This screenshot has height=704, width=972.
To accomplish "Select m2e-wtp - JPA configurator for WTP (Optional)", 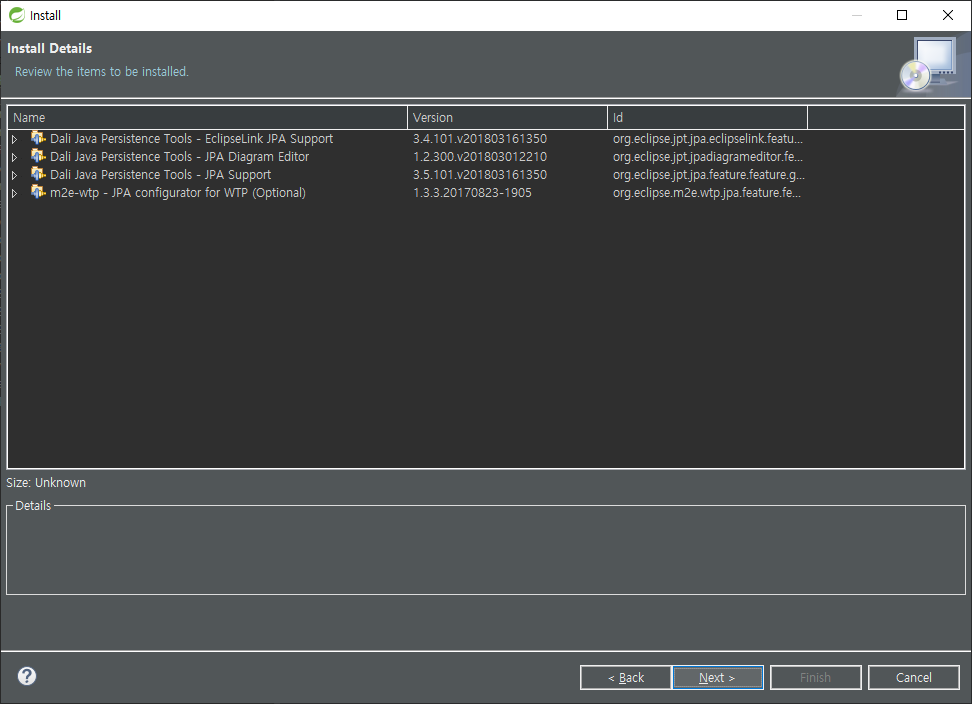I will pos(178,193).
